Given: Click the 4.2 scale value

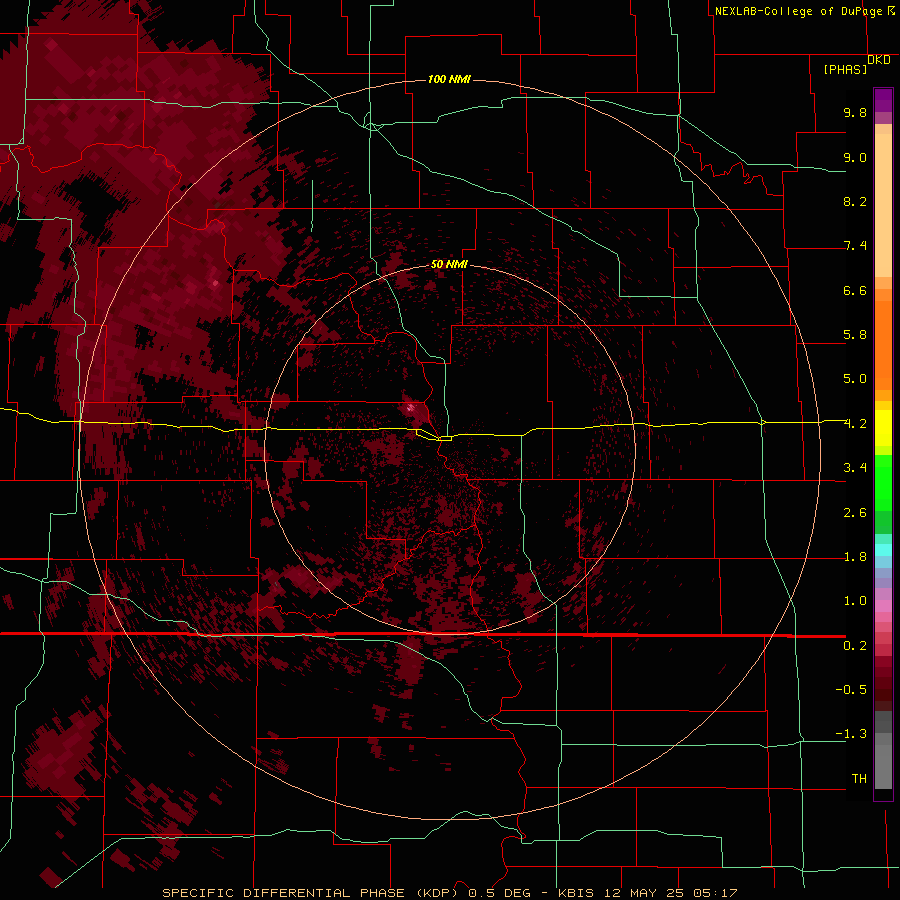Looking at the screenshot, I should pyautogui.click(x=855, y=424).
